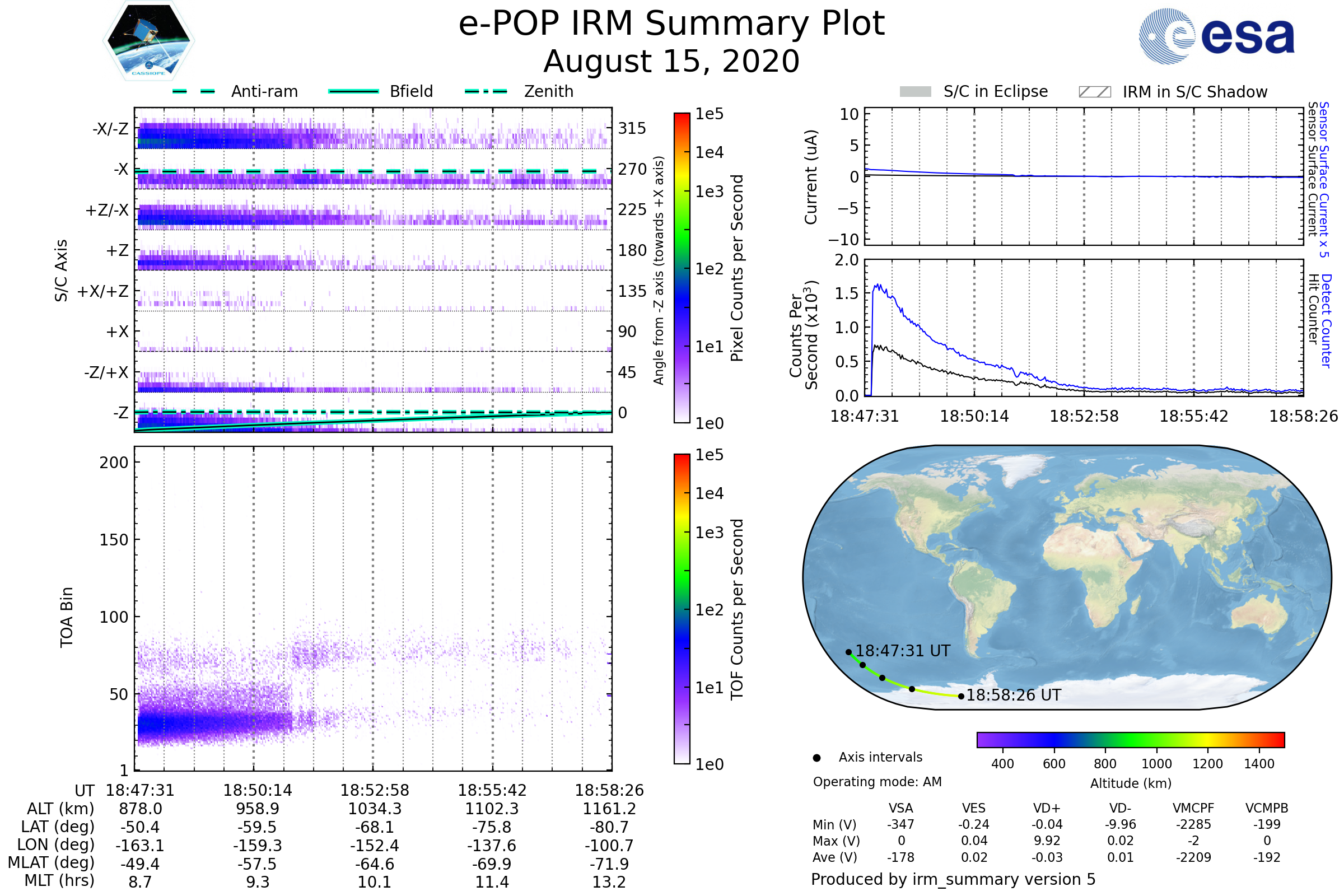The width and height of the screenshot is (1344, 896).
Task: Click the Axis intervals black dot marker
Action: pos(817,758)
